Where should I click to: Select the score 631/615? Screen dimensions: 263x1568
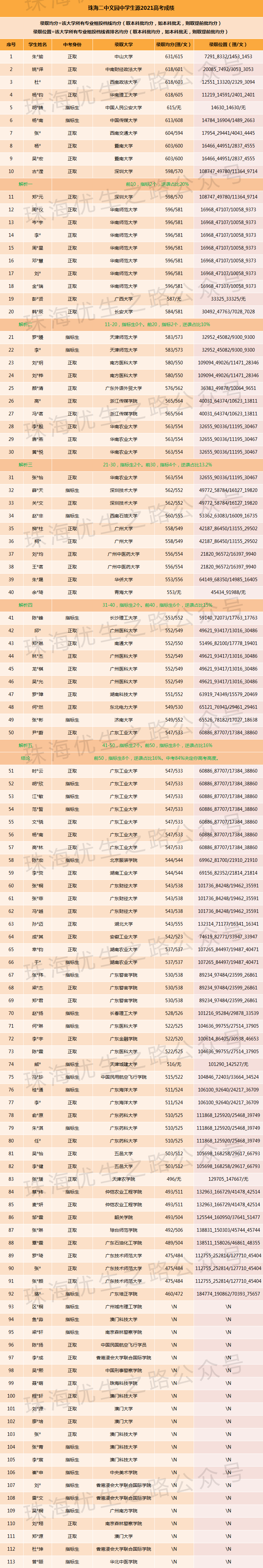(x=174, y=57)
